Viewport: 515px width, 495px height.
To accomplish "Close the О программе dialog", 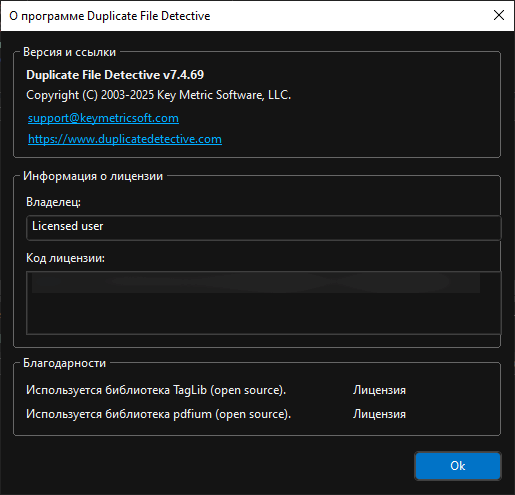I will click(499, 15).
